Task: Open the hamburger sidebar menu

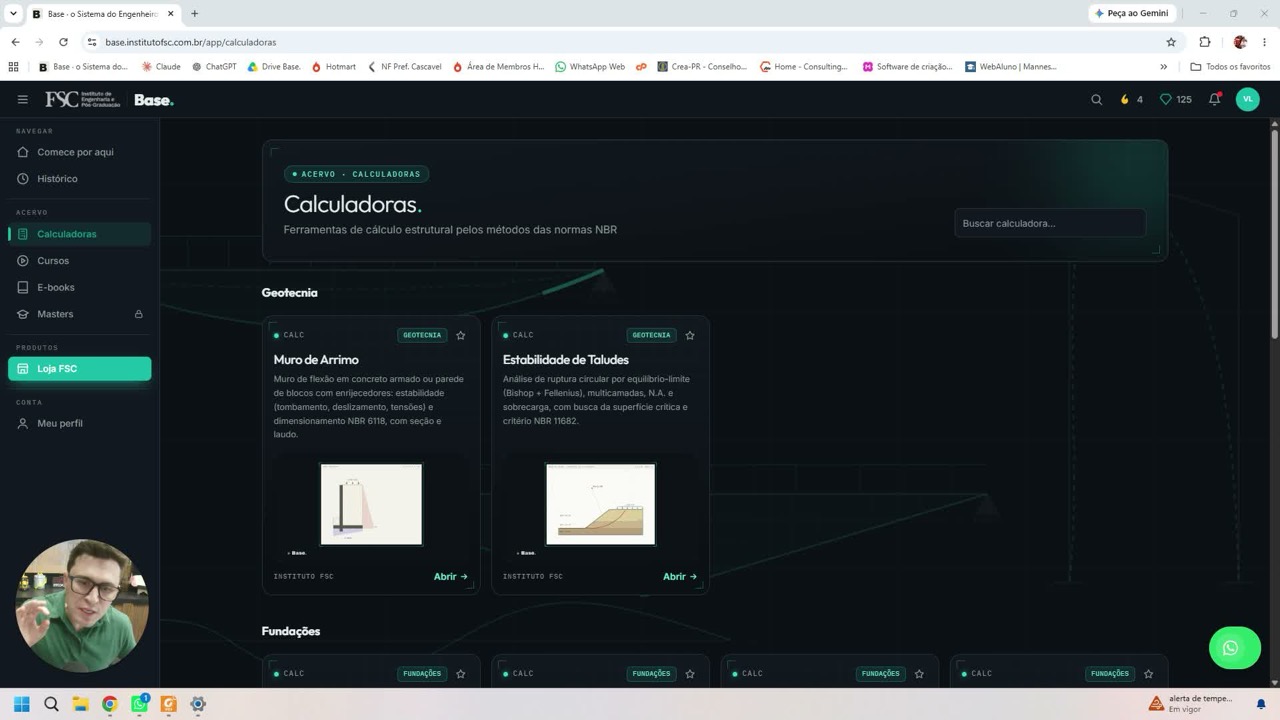Action: [23, 100]
